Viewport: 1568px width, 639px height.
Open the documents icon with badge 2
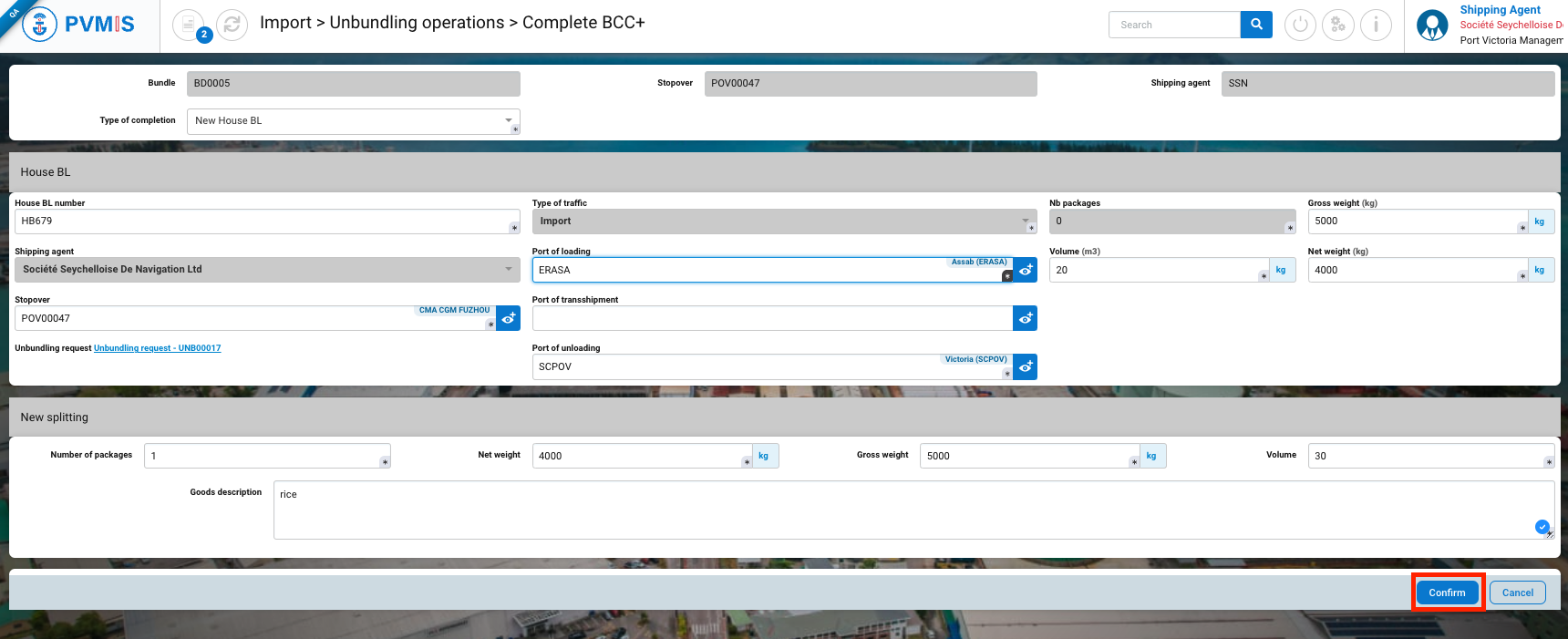[189, 25]
